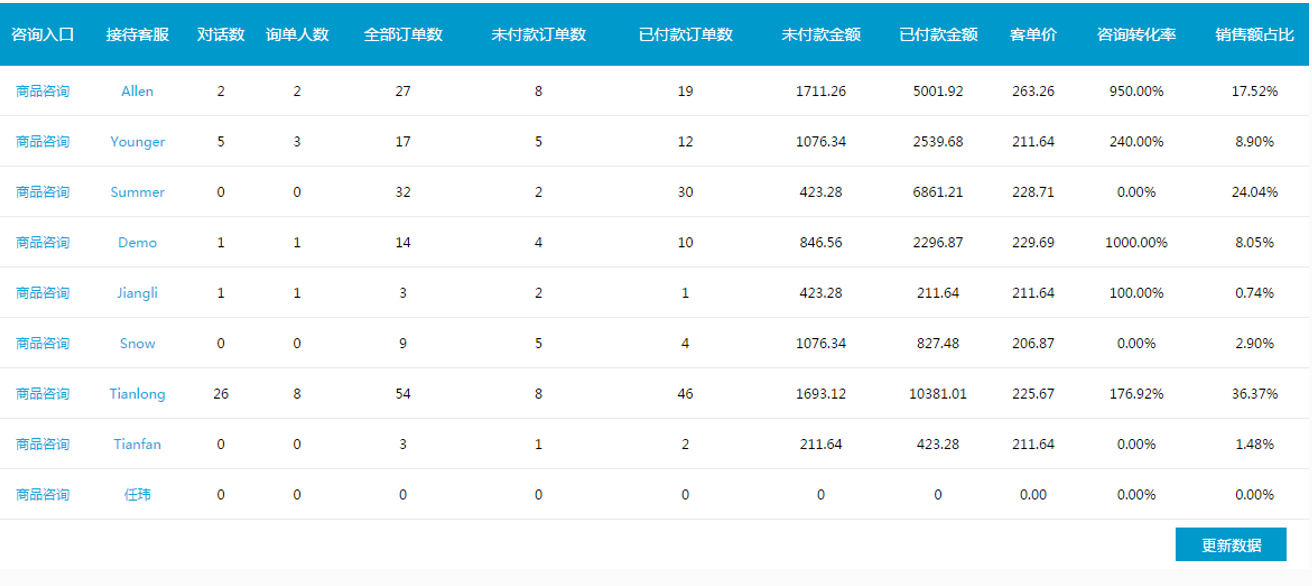The image size is (1312, 586).
Task: Open the Allen agent link
Action: coord(137,91)
